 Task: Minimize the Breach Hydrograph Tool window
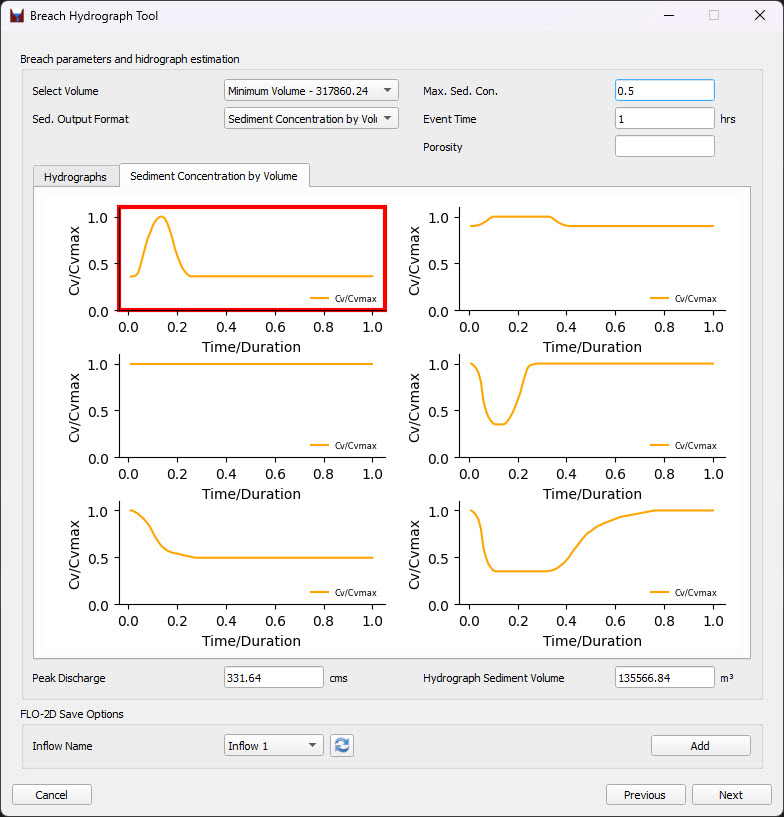coord(667,16)
